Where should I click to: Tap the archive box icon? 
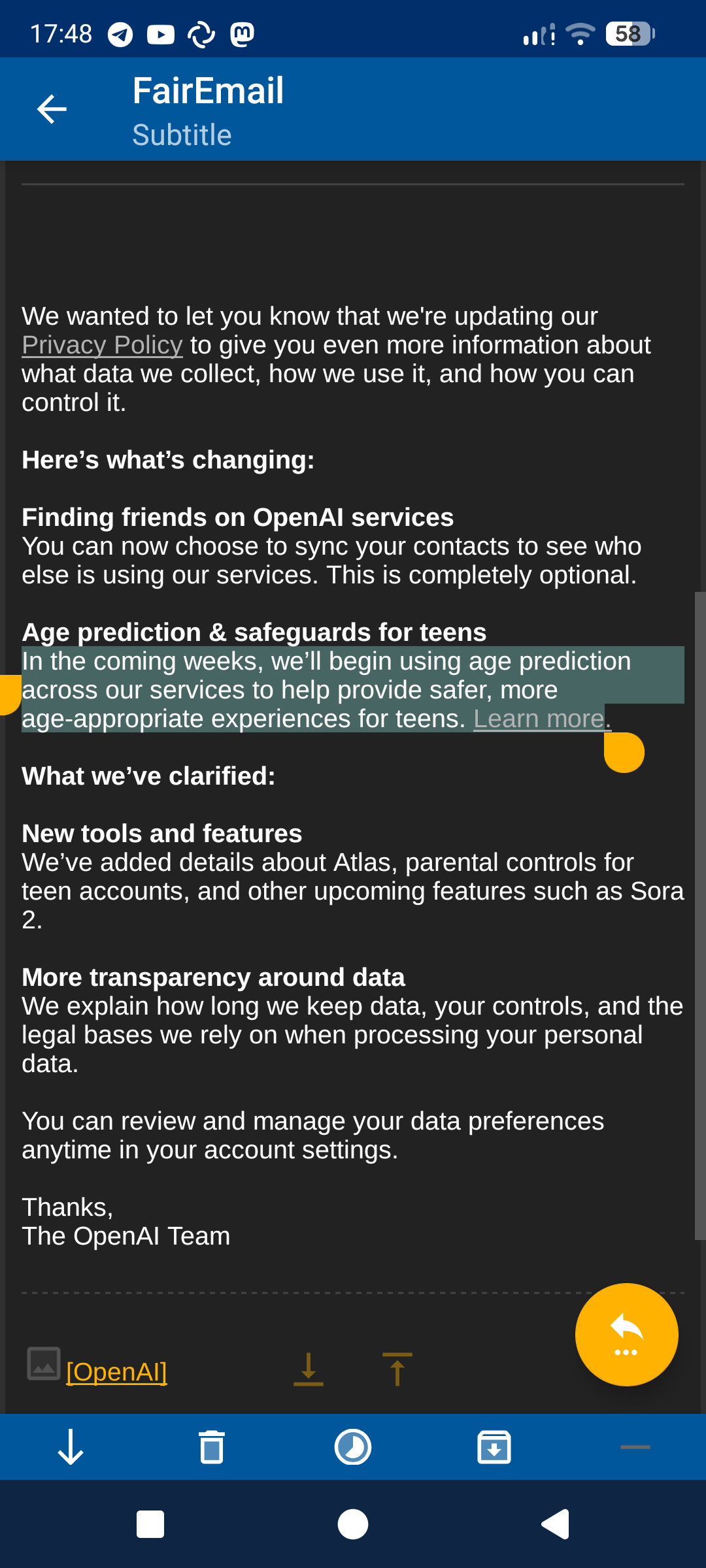pos(494,1446)
